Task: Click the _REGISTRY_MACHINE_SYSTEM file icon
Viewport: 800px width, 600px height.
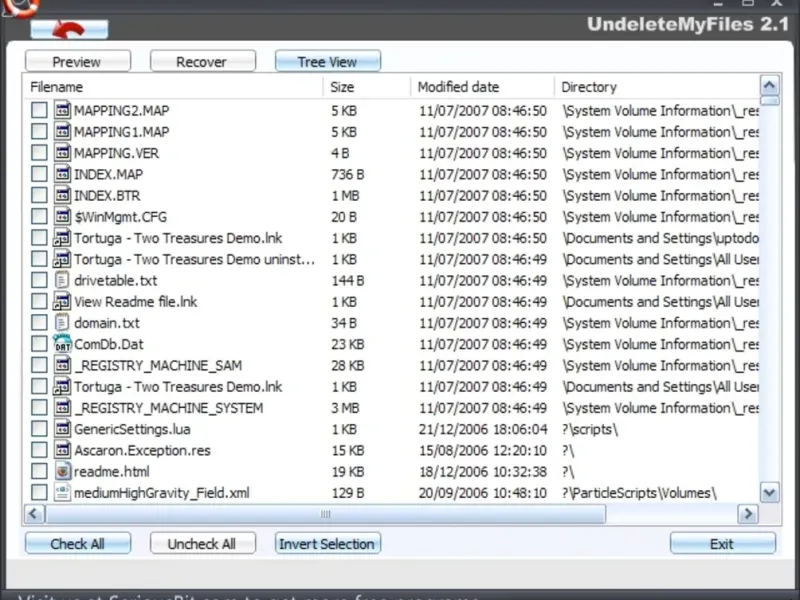Action: pyautogui.click(x=62, y=408)
